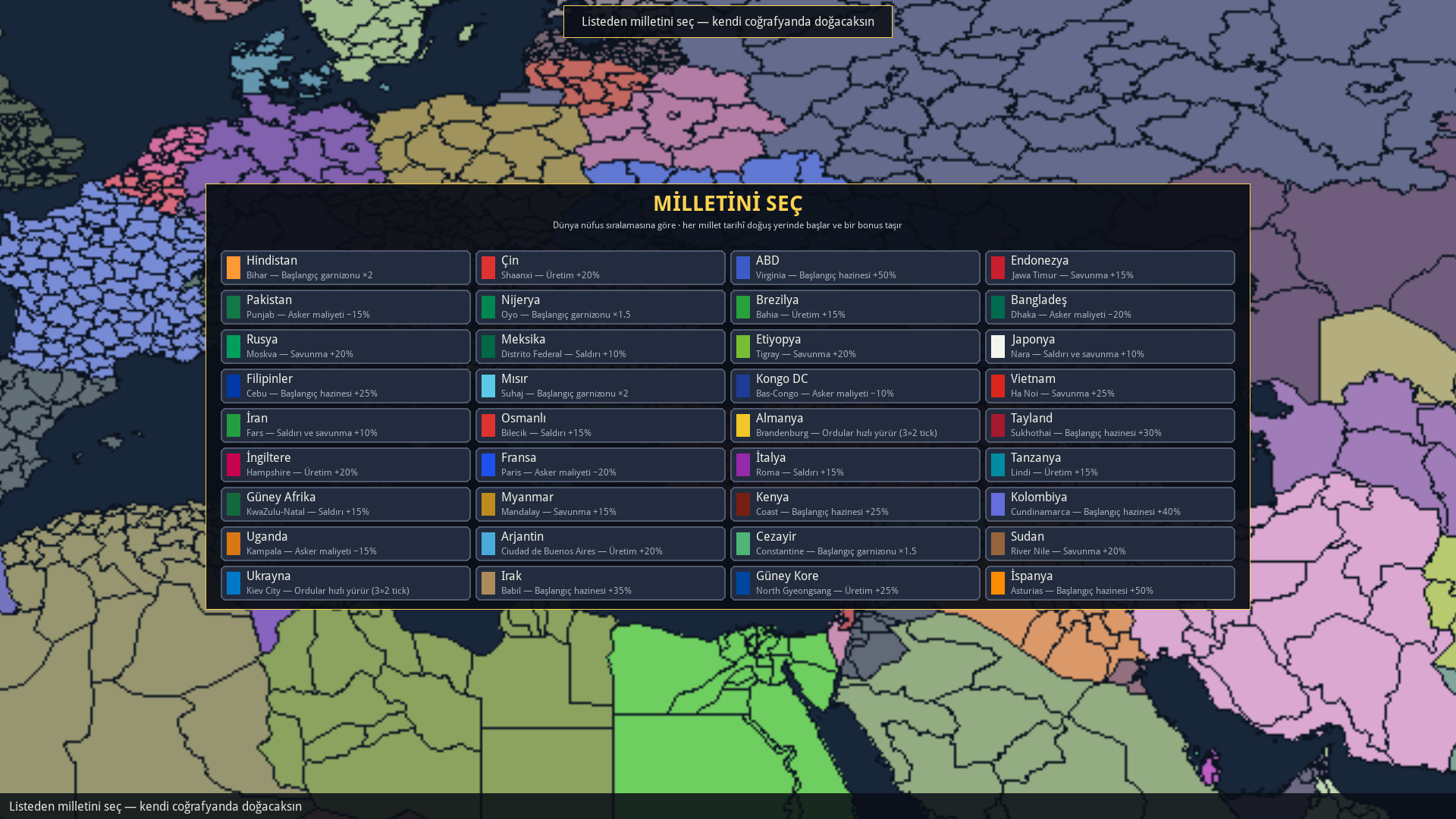1456x819 pixels.
Task: Click the white Japonya color swatch
Action: (998, 347)
